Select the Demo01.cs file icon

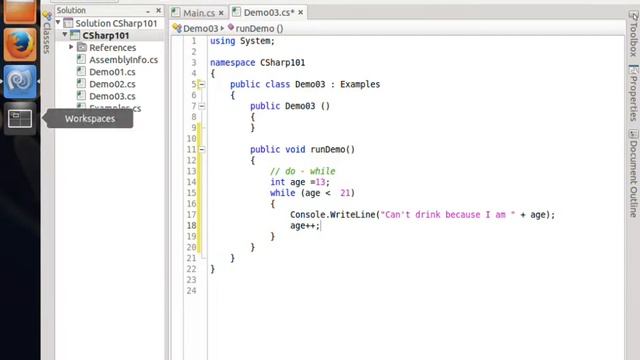click(x=81, y=71)
